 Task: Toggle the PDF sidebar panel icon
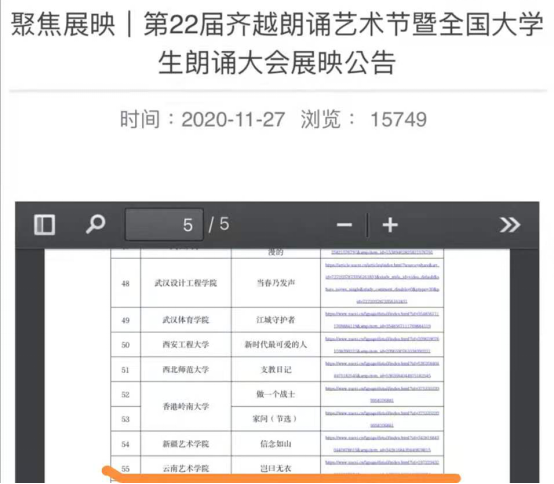(x=45, y=225)
